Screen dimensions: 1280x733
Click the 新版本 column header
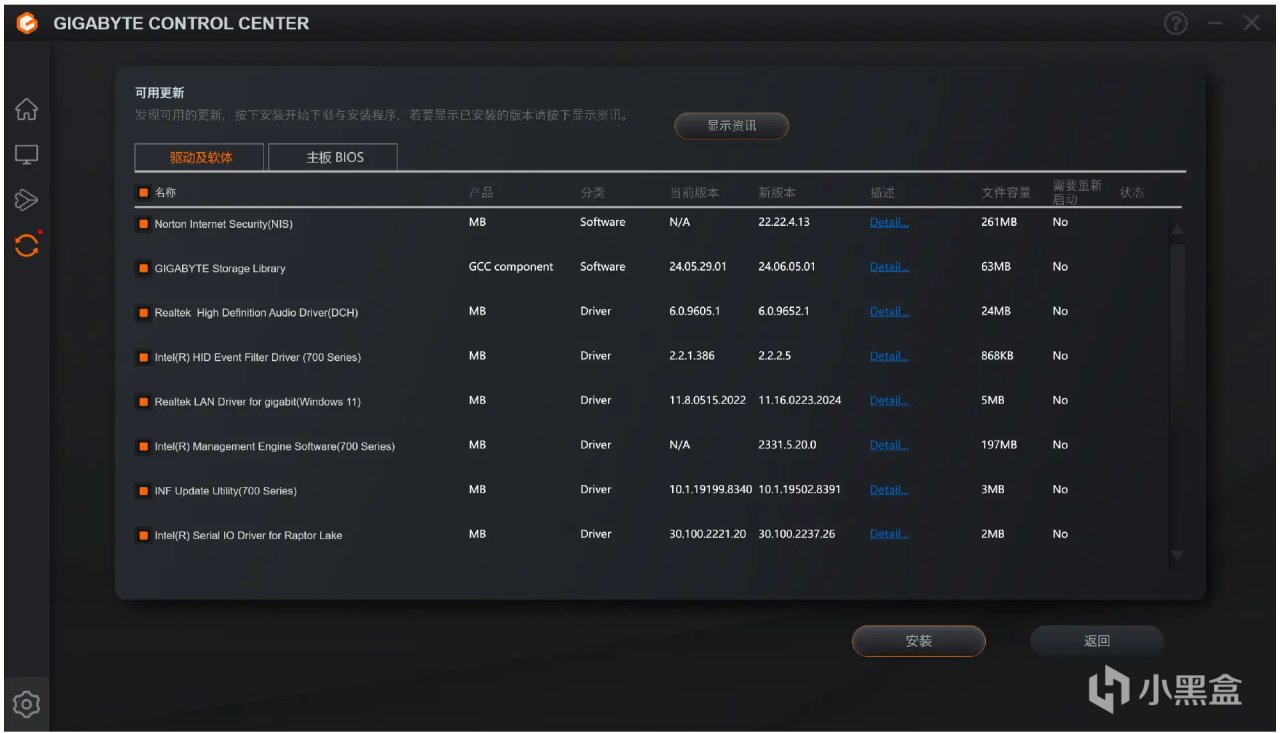777,192
